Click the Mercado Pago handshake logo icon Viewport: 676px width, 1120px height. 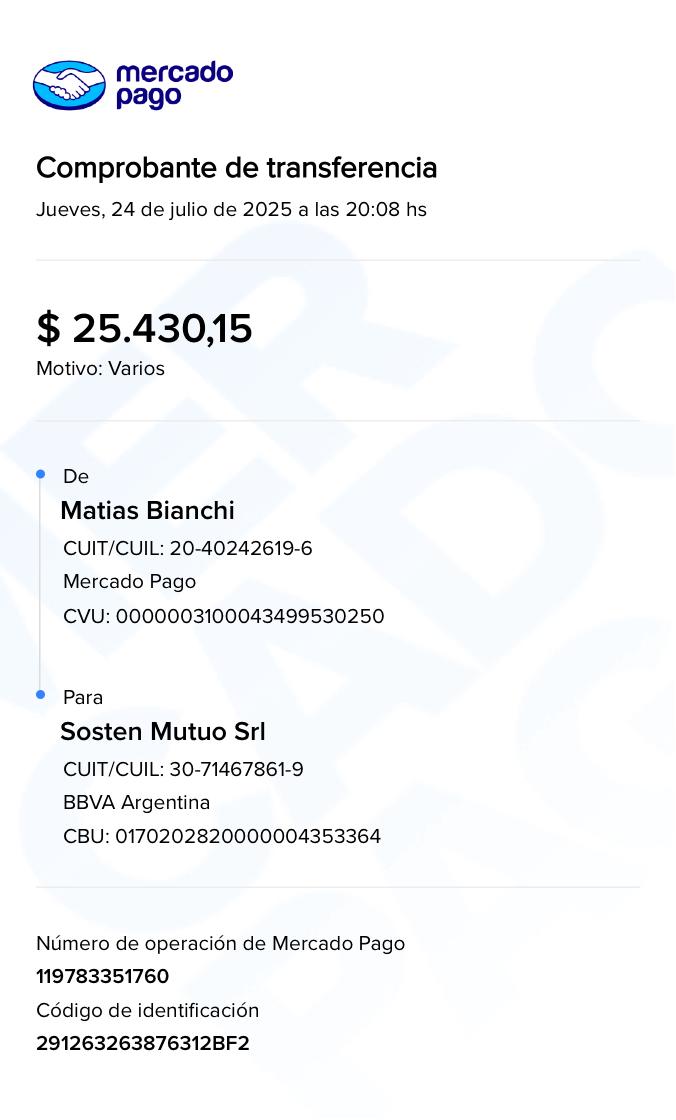click(69, 85)
